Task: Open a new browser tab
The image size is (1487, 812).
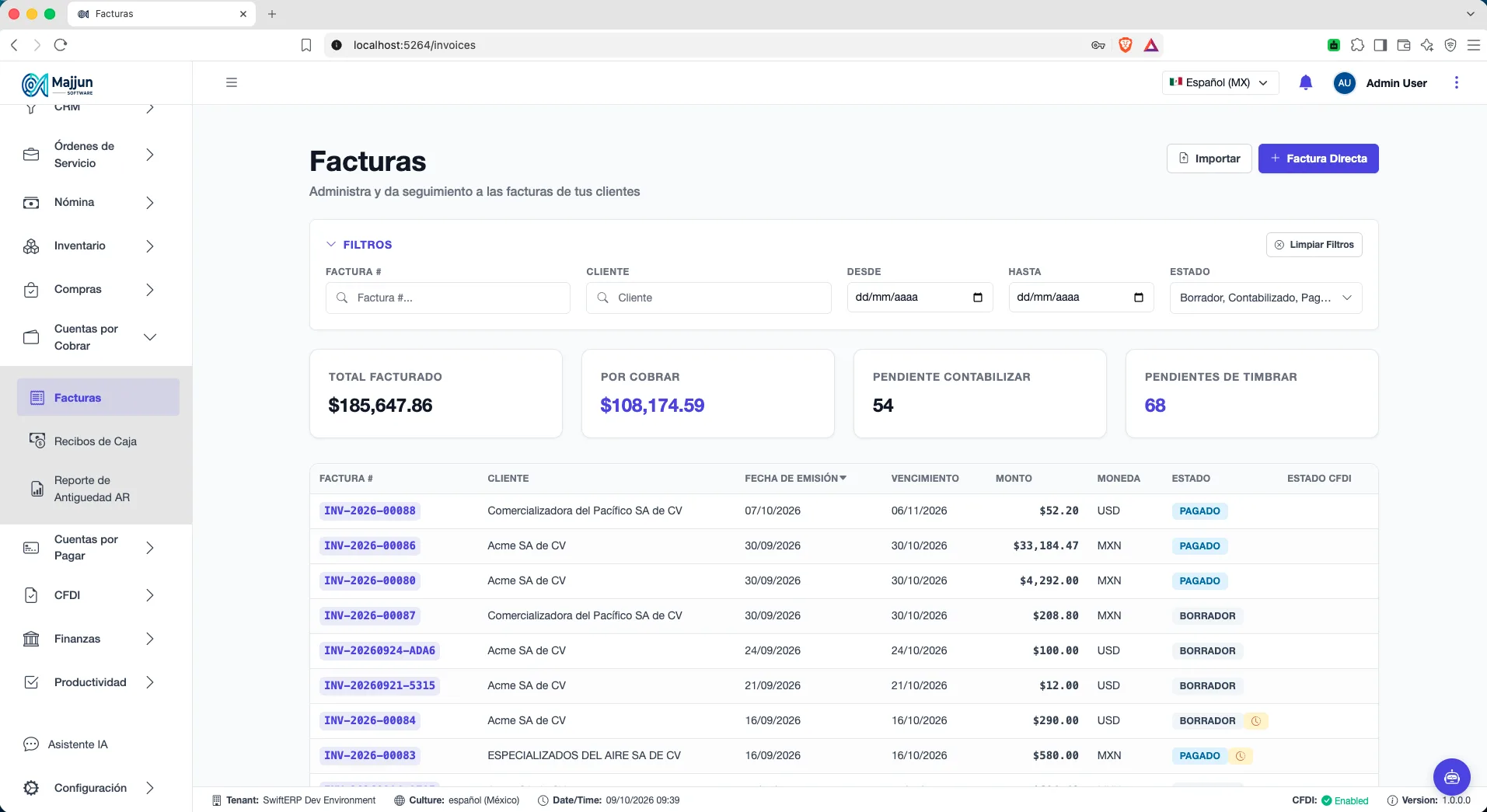Action: 272,14
